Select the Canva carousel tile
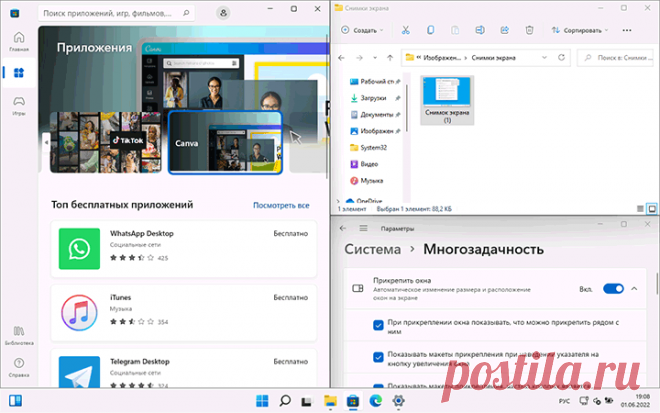The width and height of the screenshot is (660, 413). click(x=225, y=142)
